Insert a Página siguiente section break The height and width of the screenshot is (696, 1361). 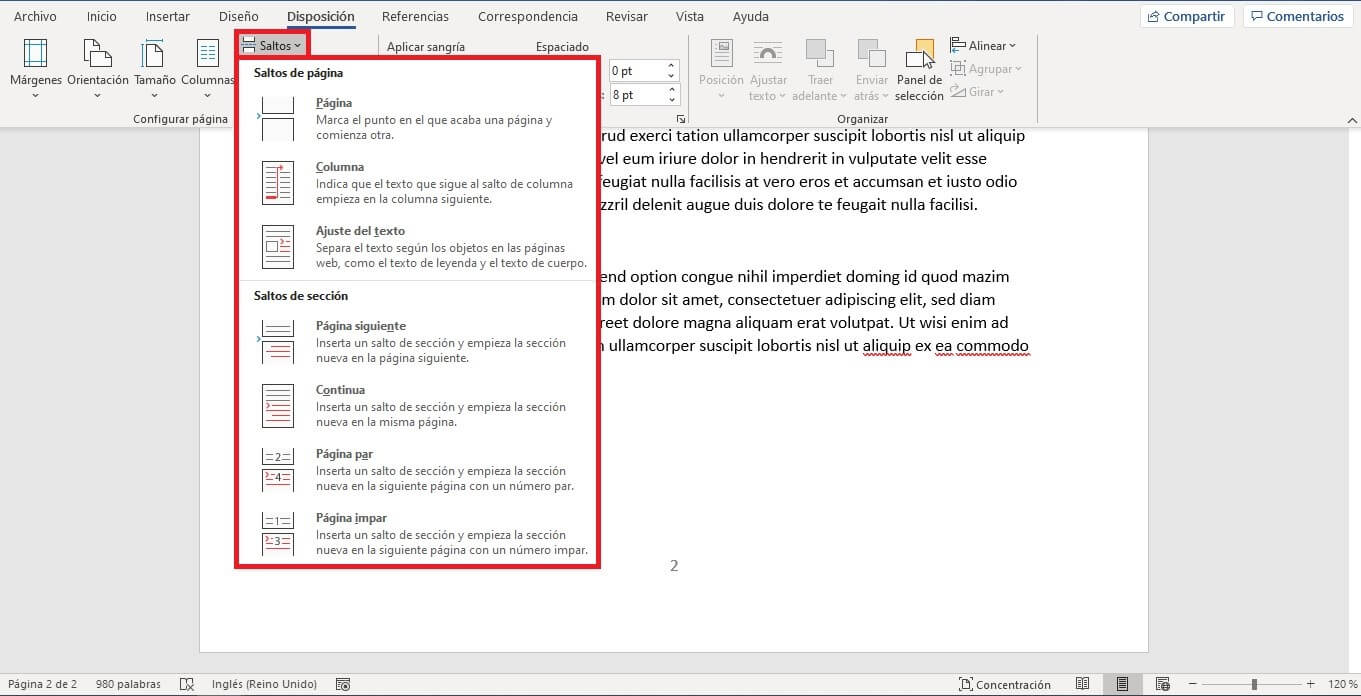[x=418, y=342]
